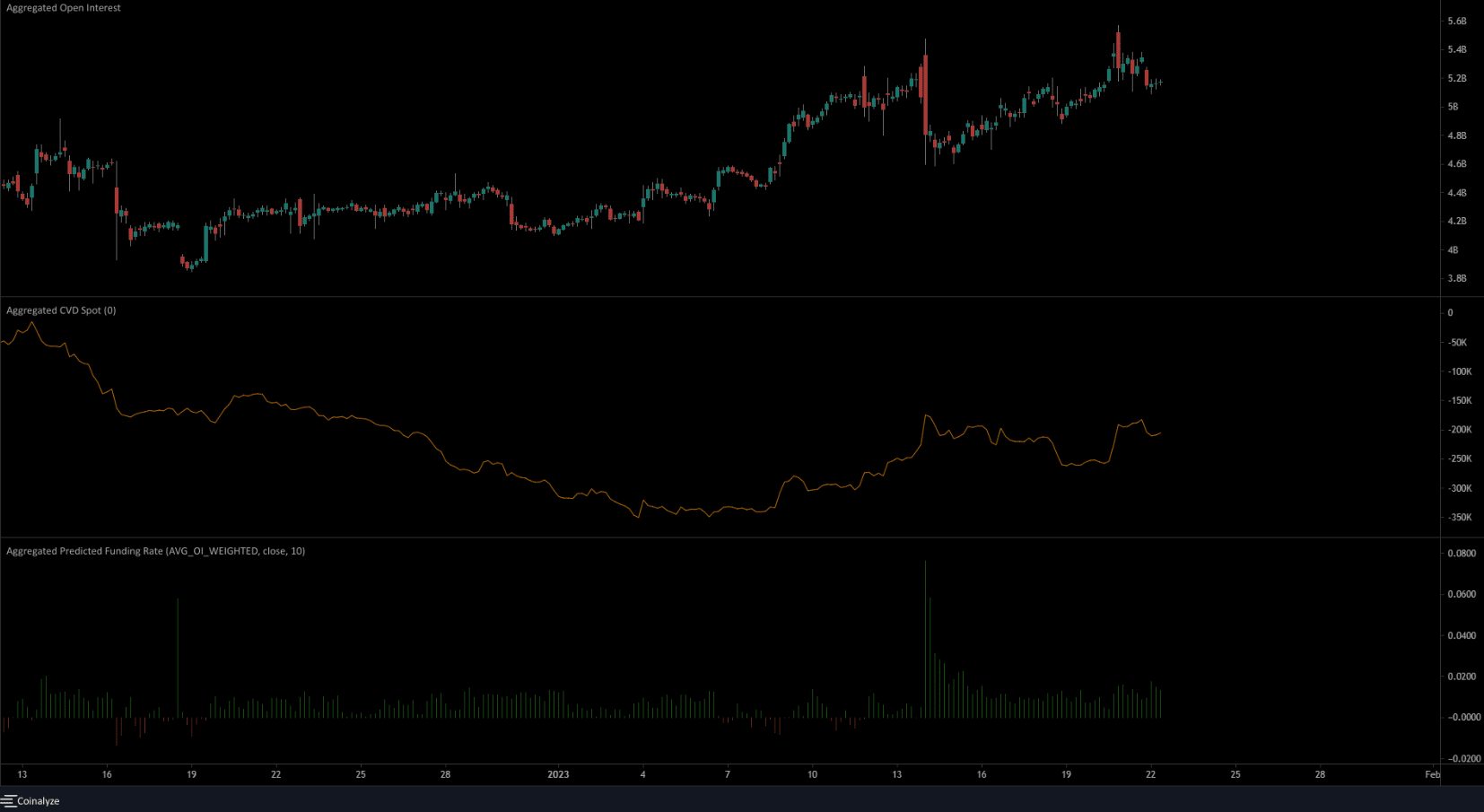The width and height of the screenshot is (1484, 812).
Task: Click the -150K value on CVD axis
Action: point(1459,401)
